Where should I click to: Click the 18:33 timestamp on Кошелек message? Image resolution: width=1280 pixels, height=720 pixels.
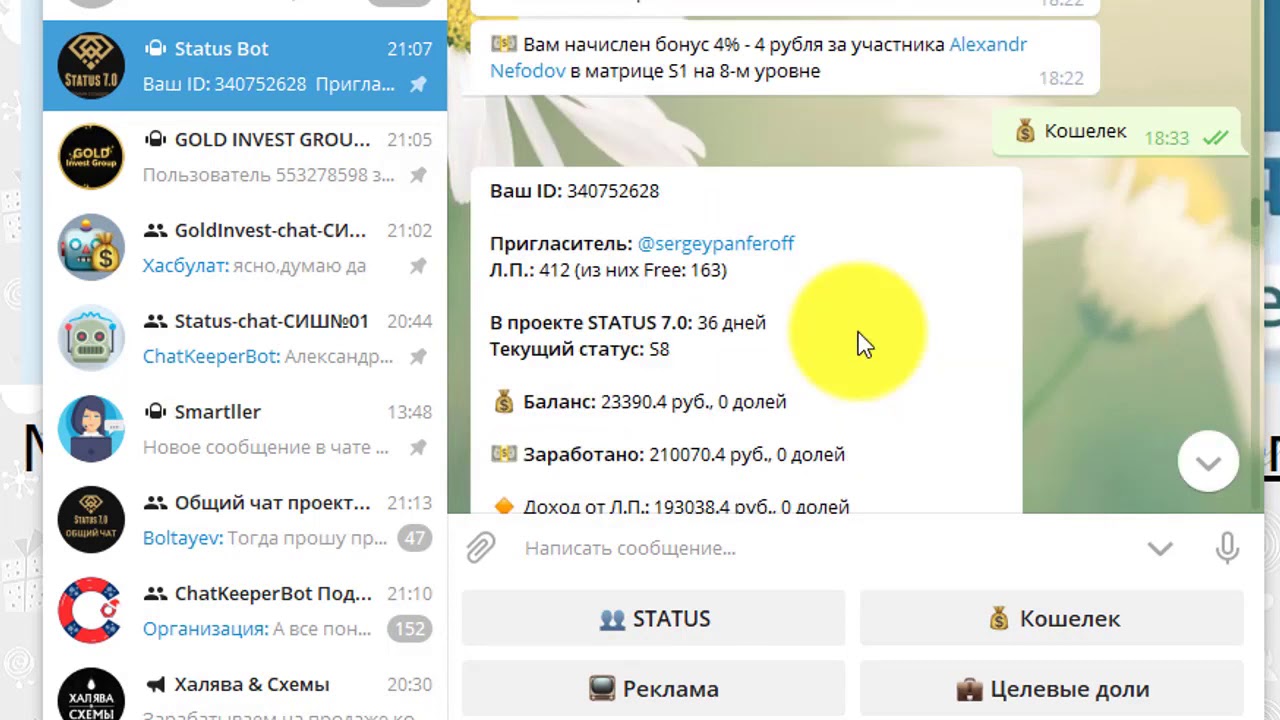pos(1166,138)
